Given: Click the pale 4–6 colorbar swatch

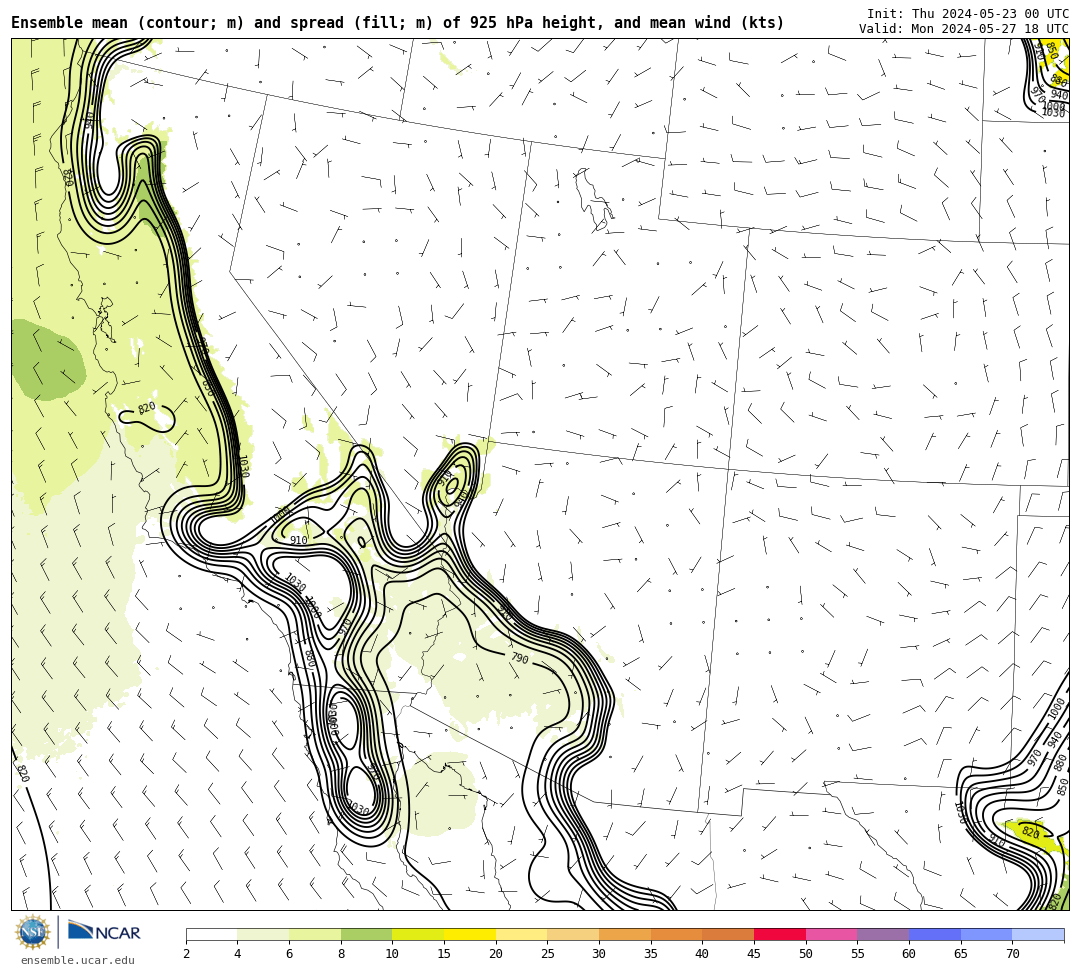Looking at the screenshot, I should (263, 934).
